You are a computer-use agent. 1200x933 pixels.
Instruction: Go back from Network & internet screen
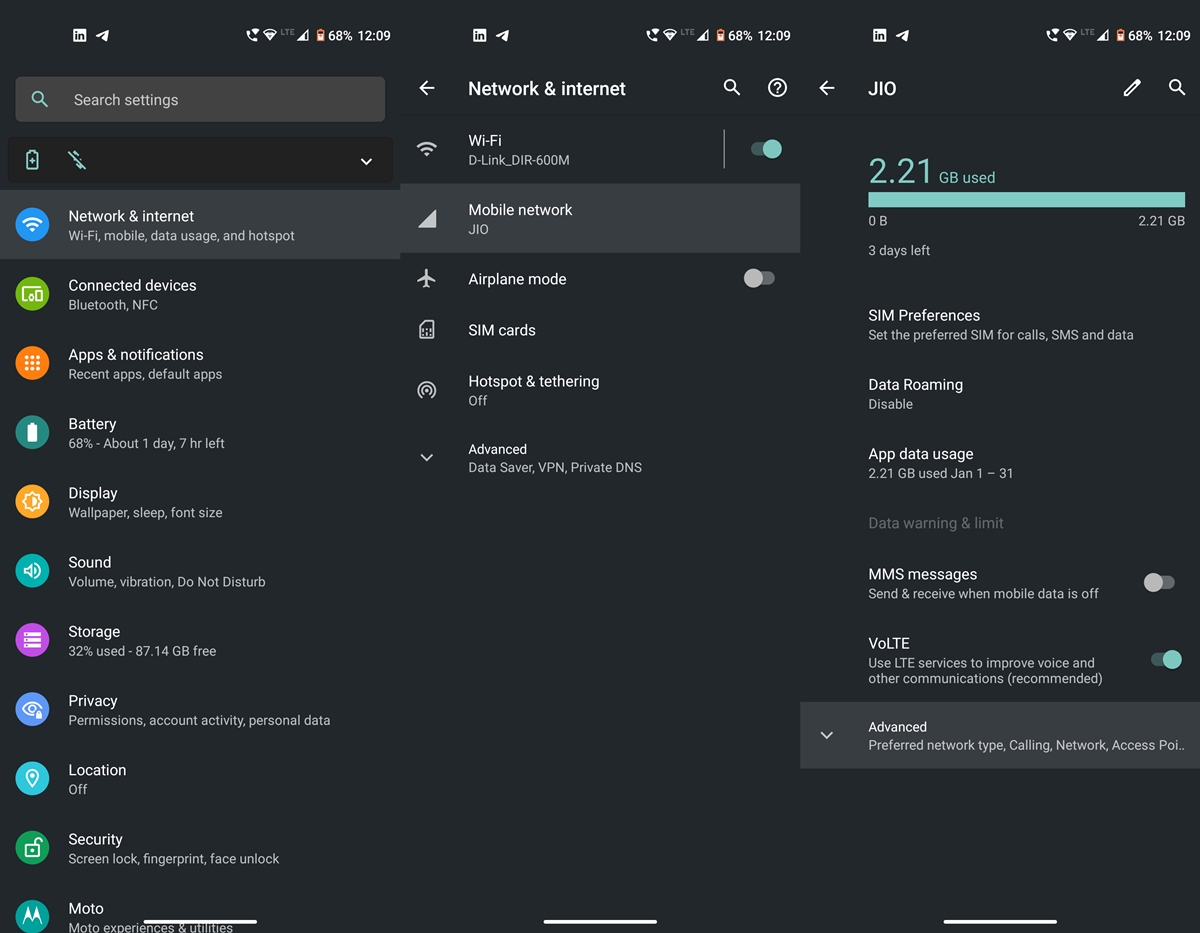(427, 88)
